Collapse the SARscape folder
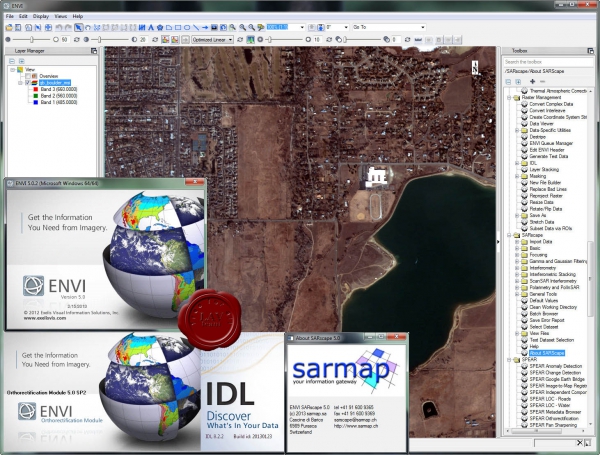The width and height of the screenshot is (600, 455). 509,235
